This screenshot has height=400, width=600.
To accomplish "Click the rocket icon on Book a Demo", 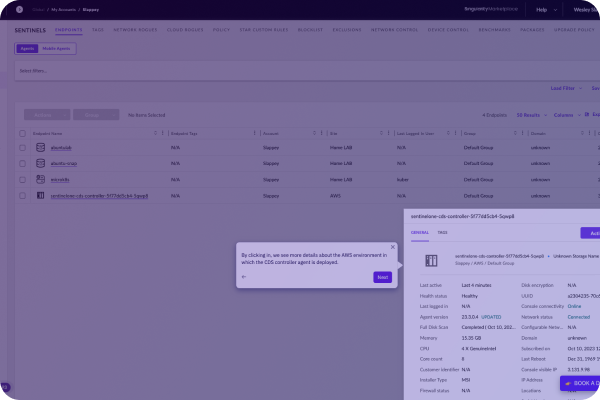I will pyautogui.click(x=567, y=383).
